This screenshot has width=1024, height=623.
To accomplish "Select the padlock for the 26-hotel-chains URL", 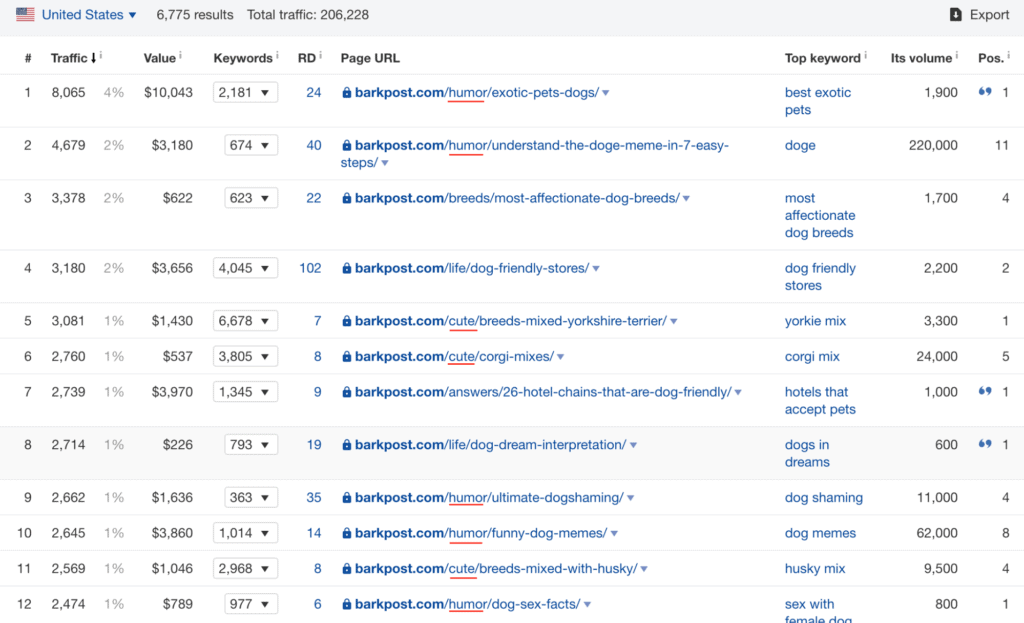I will 347,392.
